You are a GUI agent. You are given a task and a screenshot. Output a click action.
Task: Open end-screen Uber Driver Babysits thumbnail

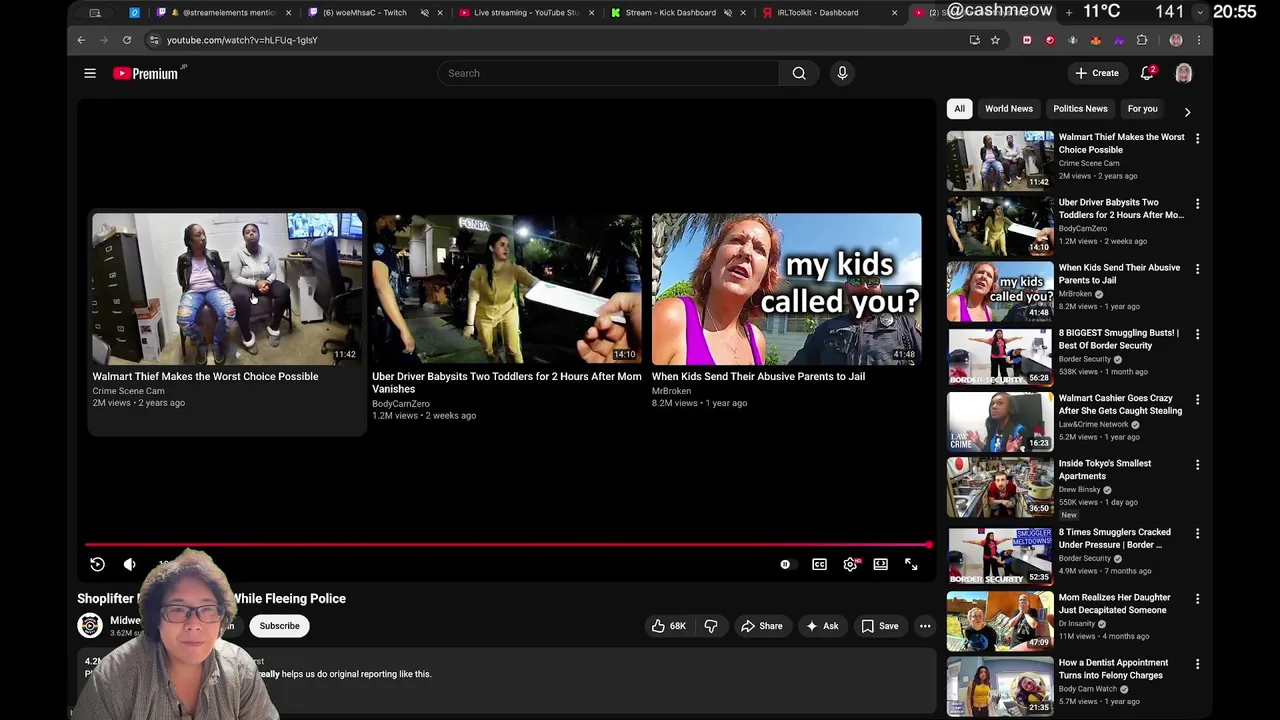506,289
